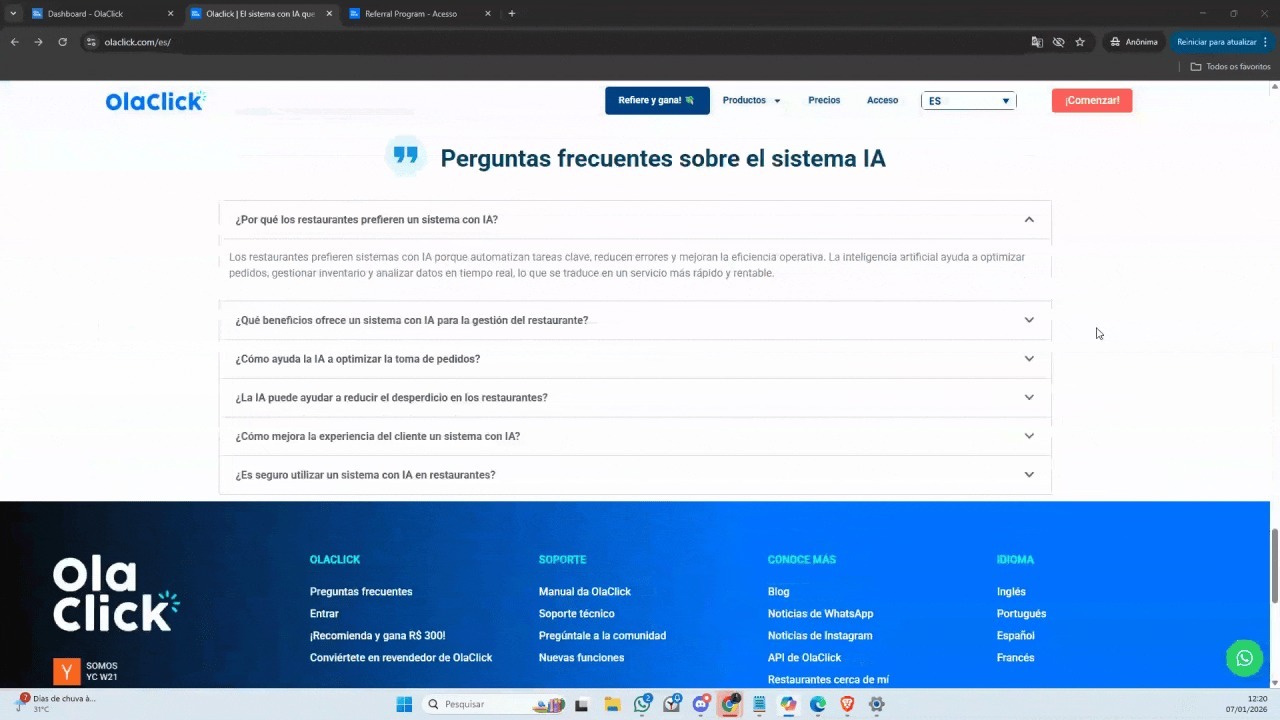Reload the page using the refresh icon

click(x=62, y=42)
